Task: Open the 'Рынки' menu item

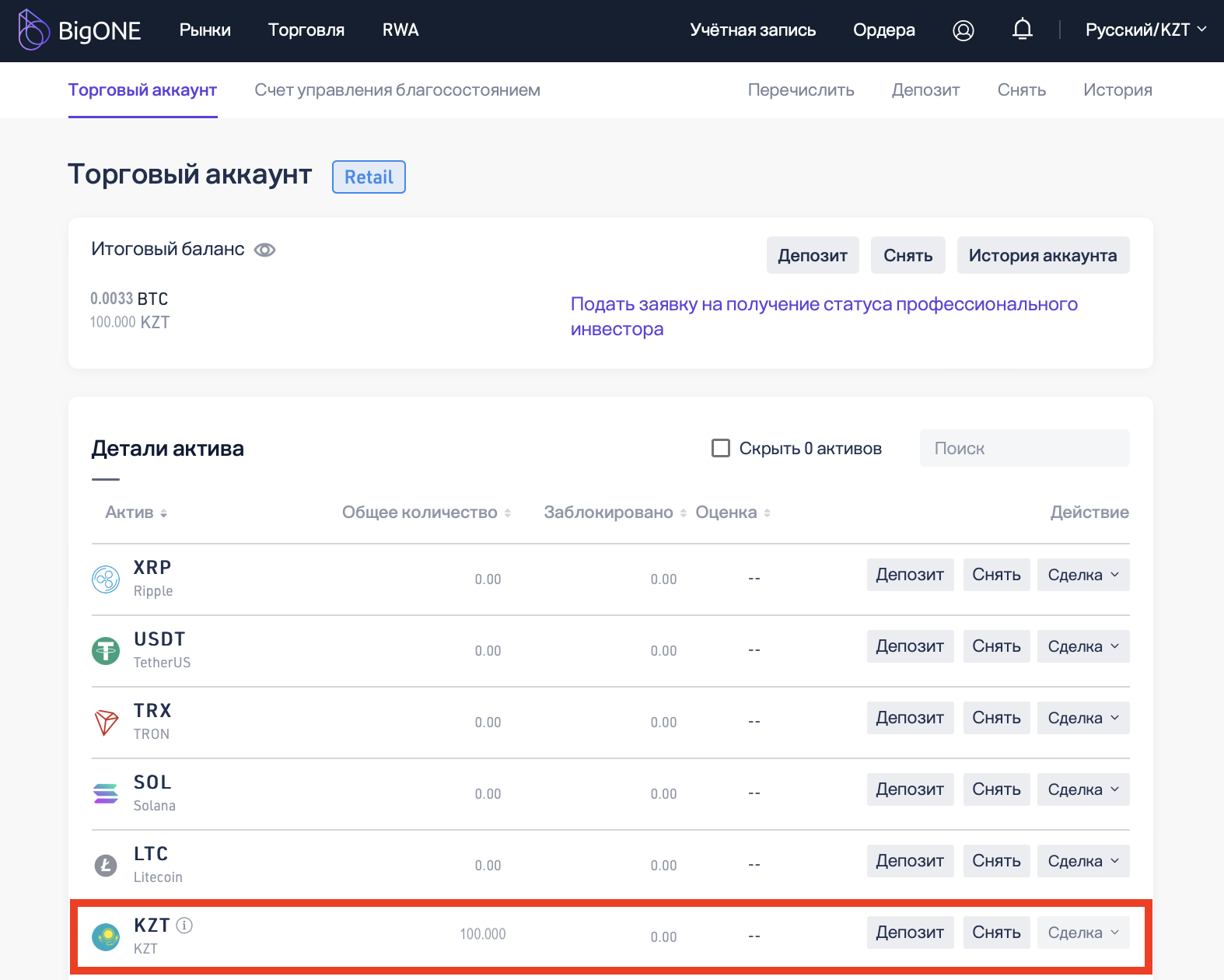Action: click(205, 30)
